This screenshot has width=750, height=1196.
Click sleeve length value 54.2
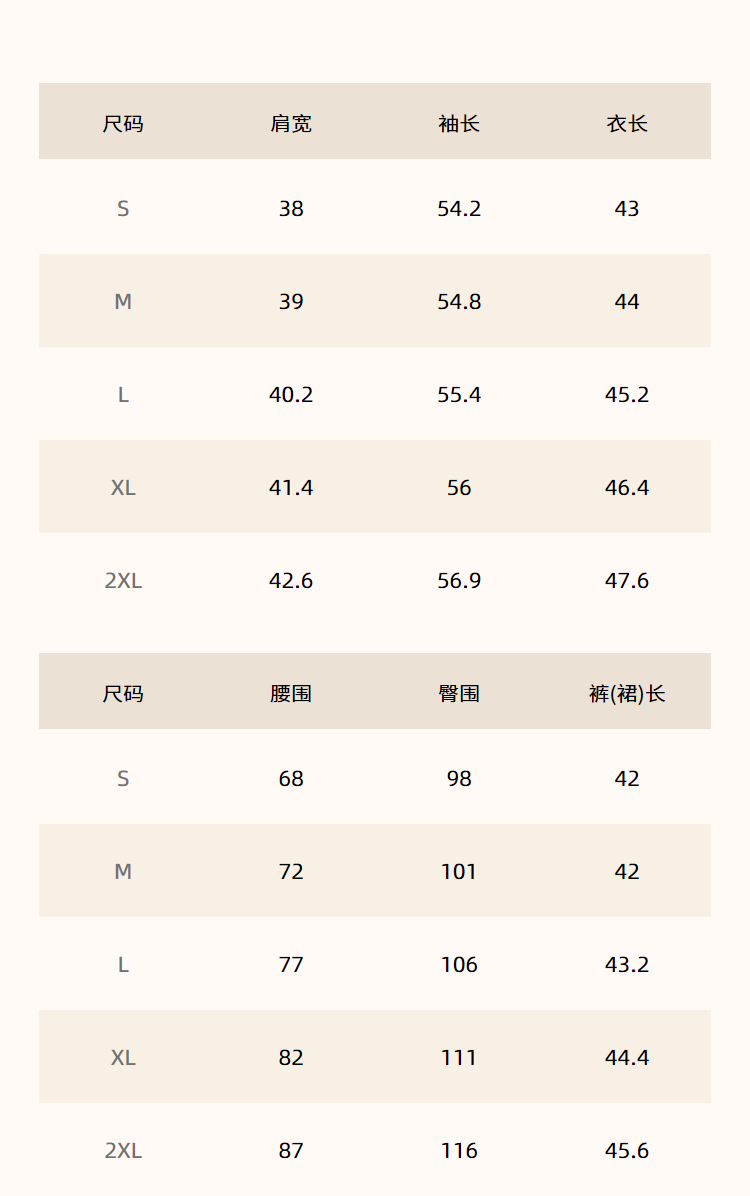459,208
